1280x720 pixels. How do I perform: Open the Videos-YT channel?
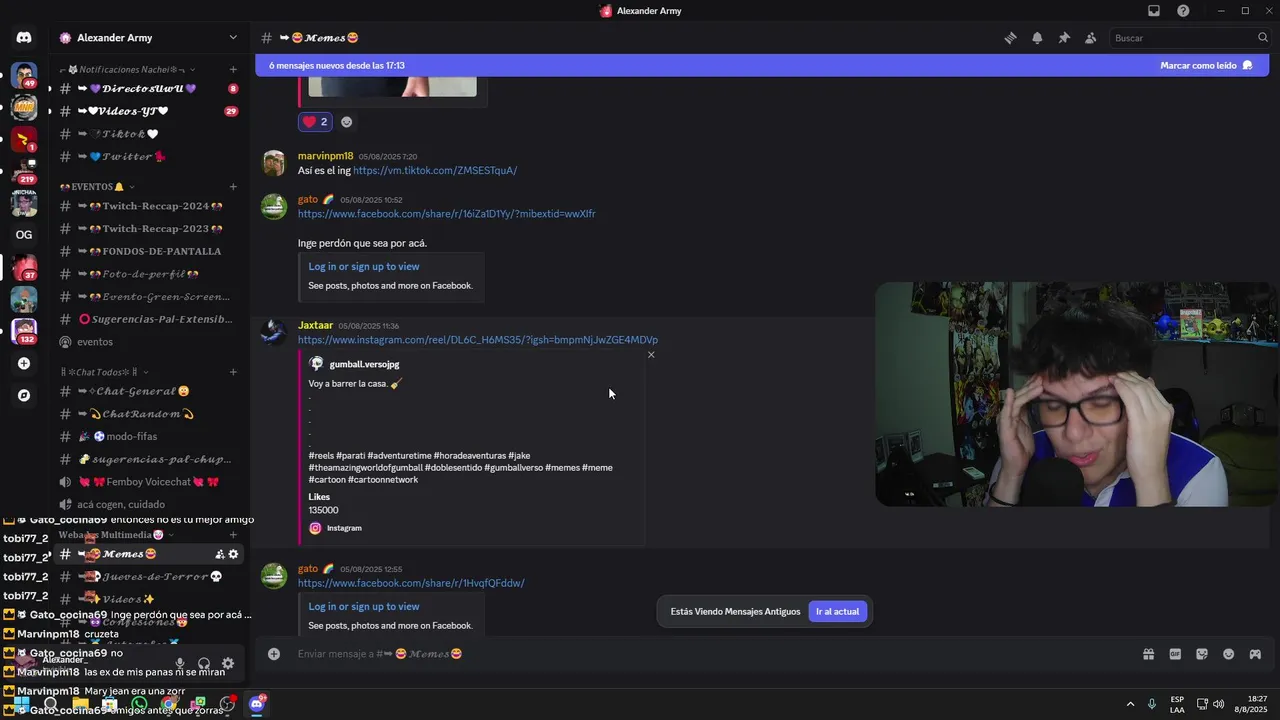(148, 111)
